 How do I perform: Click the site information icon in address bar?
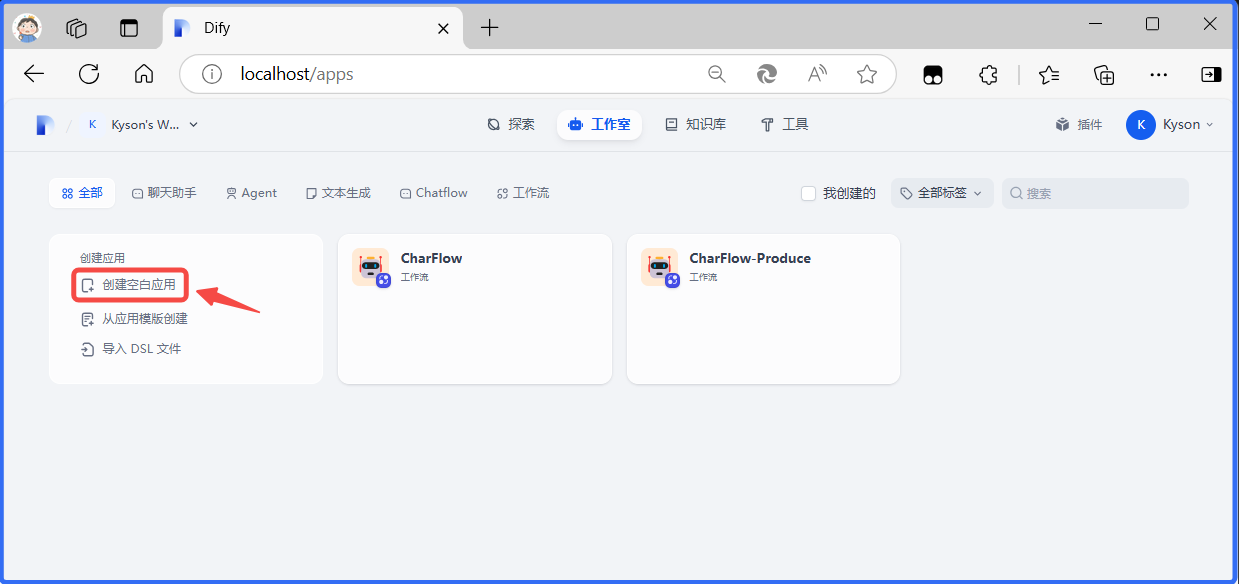(211, 74)
